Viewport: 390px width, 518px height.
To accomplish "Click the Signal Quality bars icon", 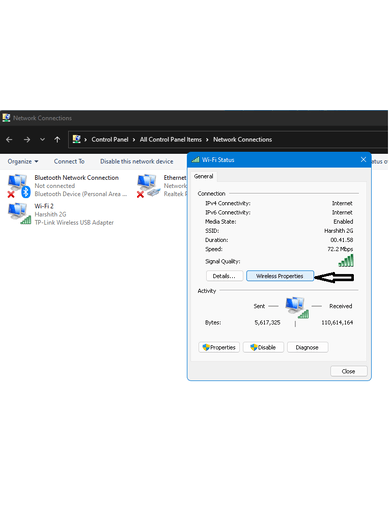I will pos(346,260).
